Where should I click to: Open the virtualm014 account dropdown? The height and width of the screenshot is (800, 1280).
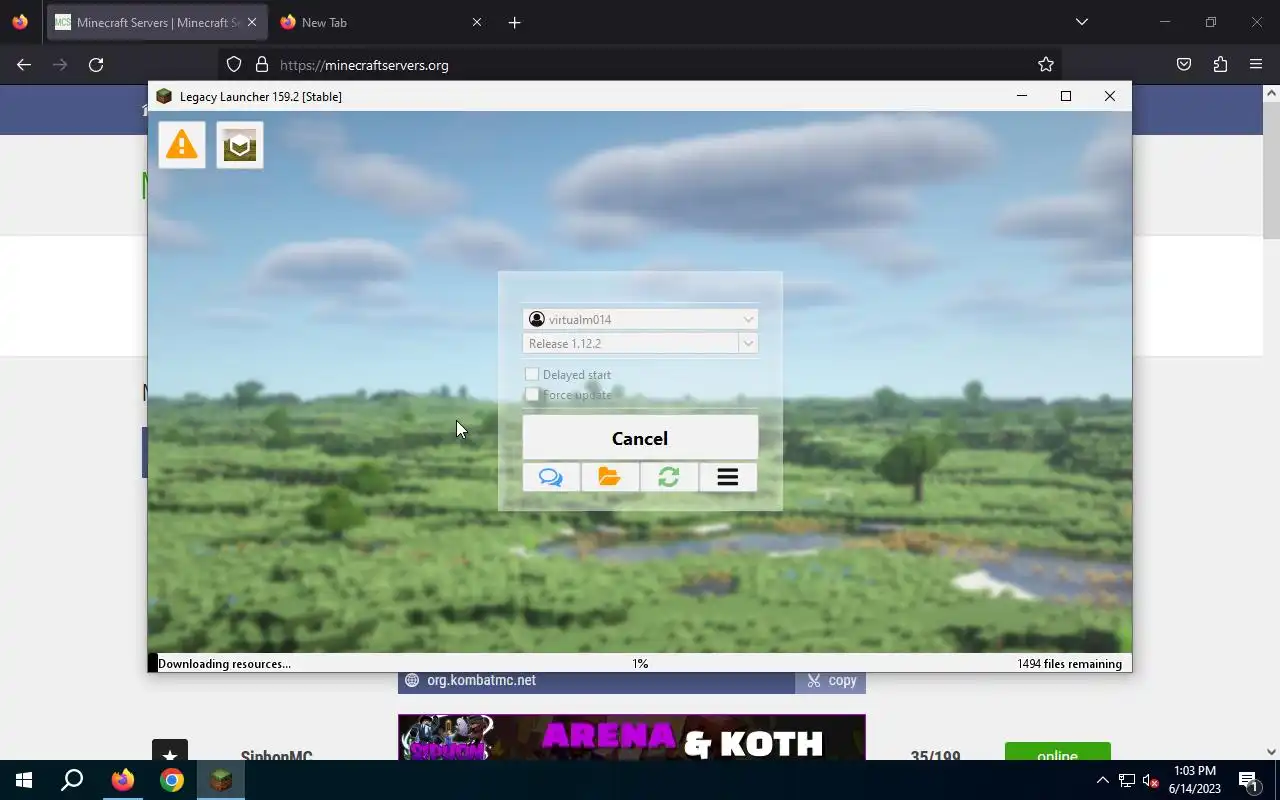640,319
